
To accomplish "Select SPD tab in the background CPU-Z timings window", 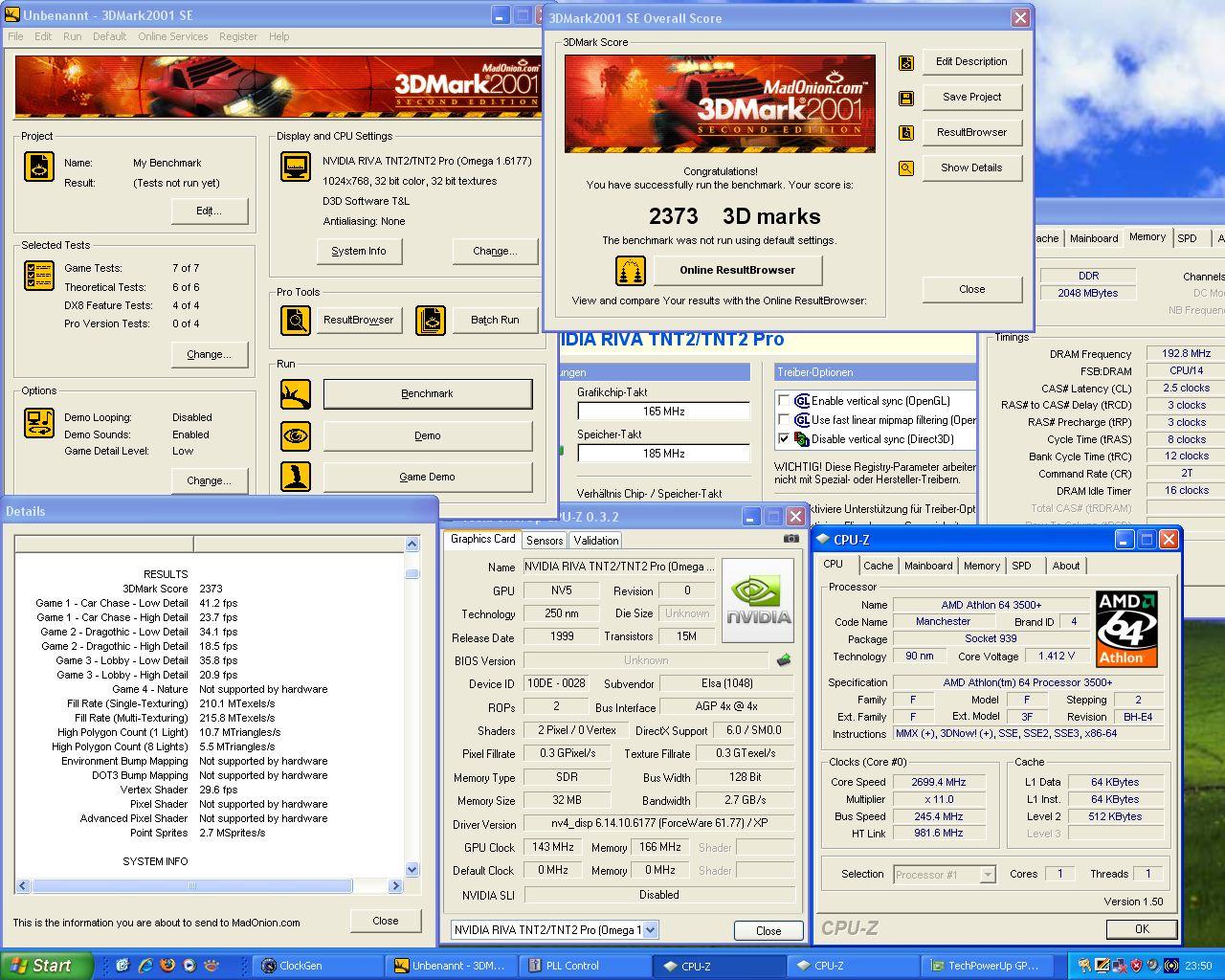I will 1187,238.
